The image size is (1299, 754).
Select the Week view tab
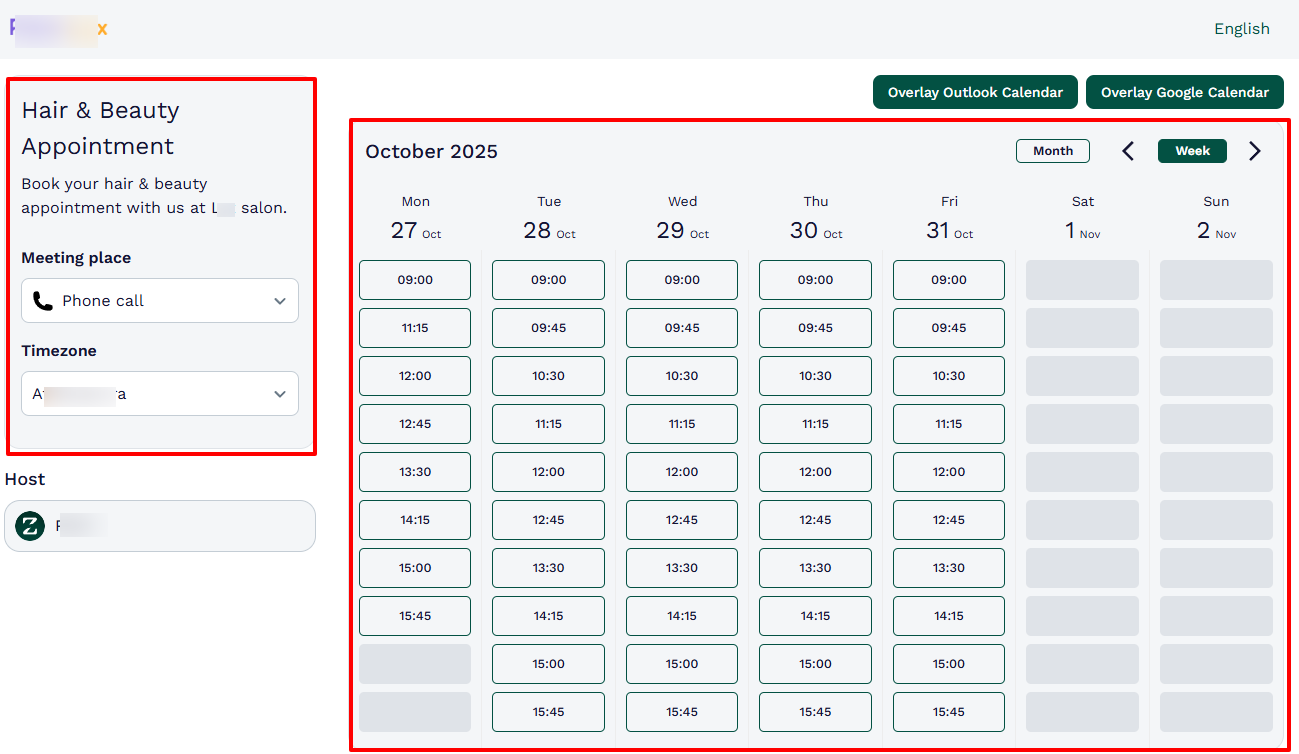tap(1192, 150)
